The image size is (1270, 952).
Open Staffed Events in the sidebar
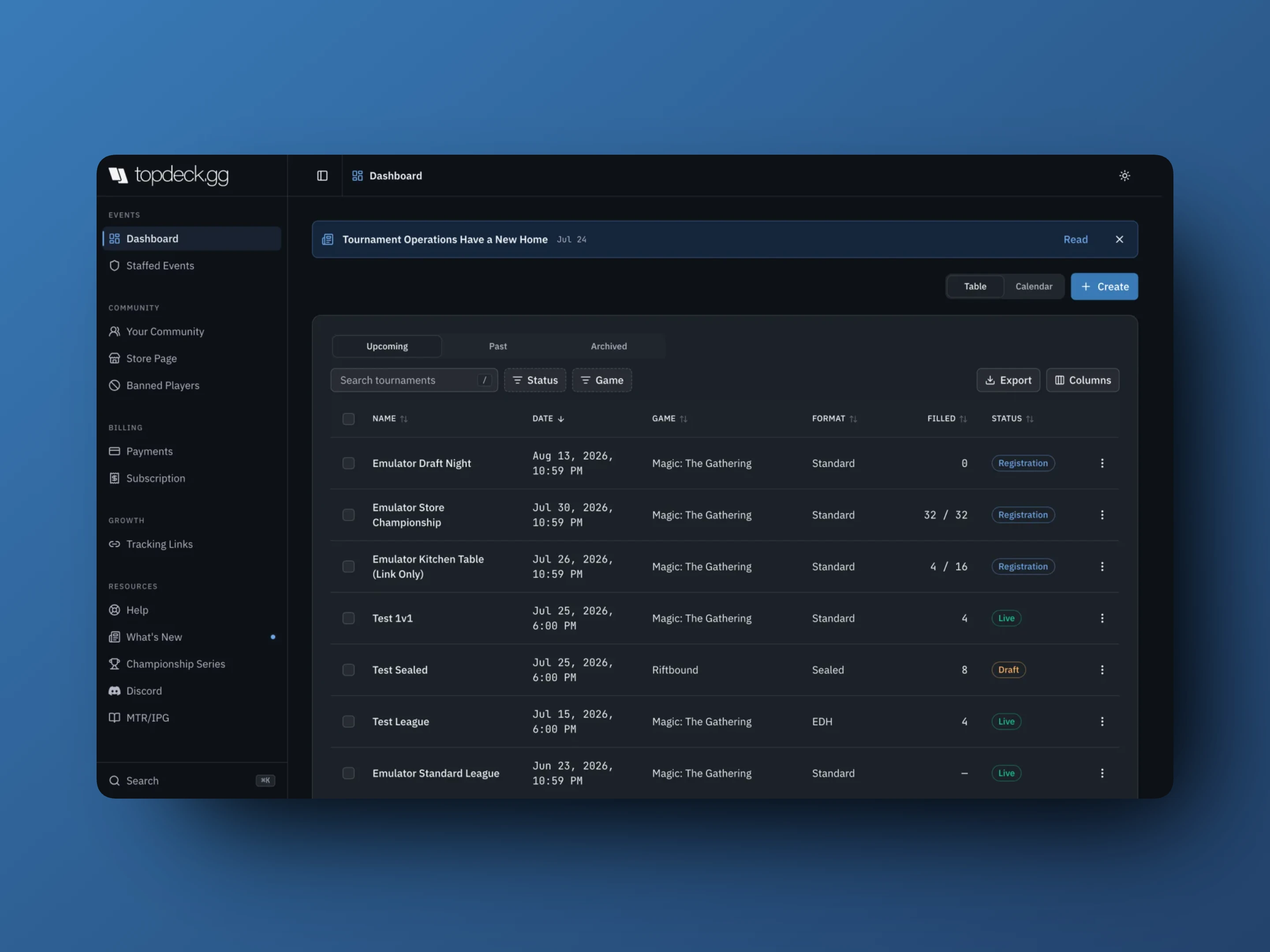tap(192, 266)
